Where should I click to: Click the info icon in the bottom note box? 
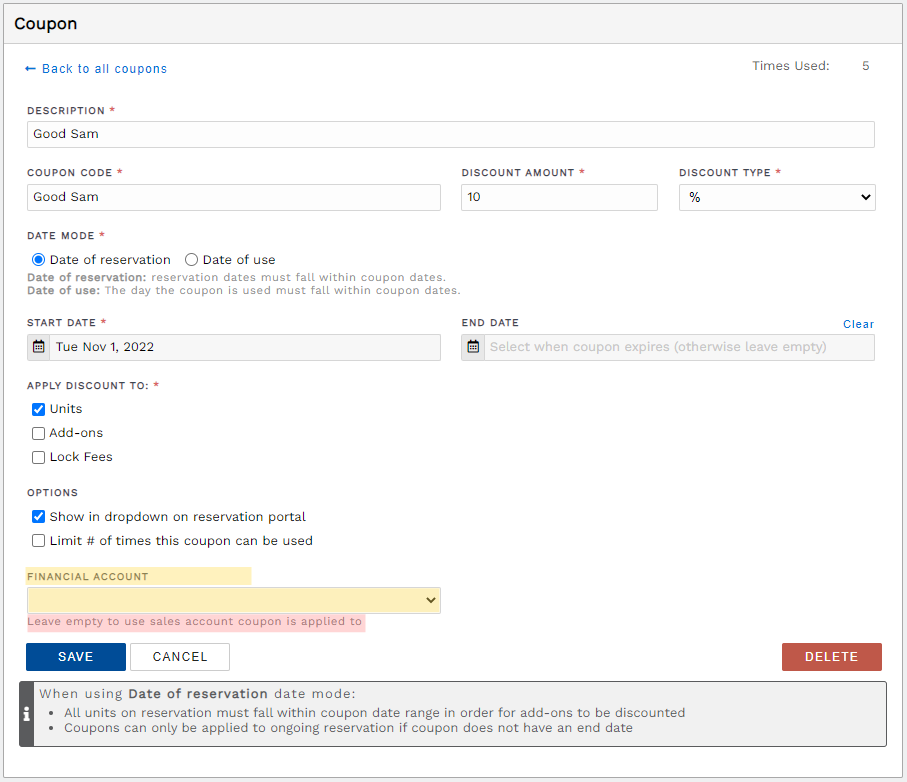click(x=26, y=714)
